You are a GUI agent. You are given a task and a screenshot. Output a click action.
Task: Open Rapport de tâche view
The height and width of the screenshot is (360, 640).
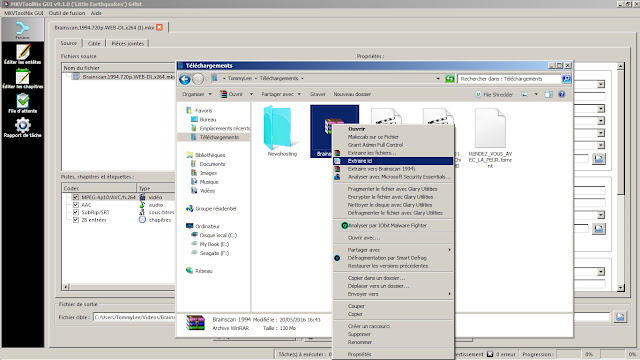[x=22, y=127]
